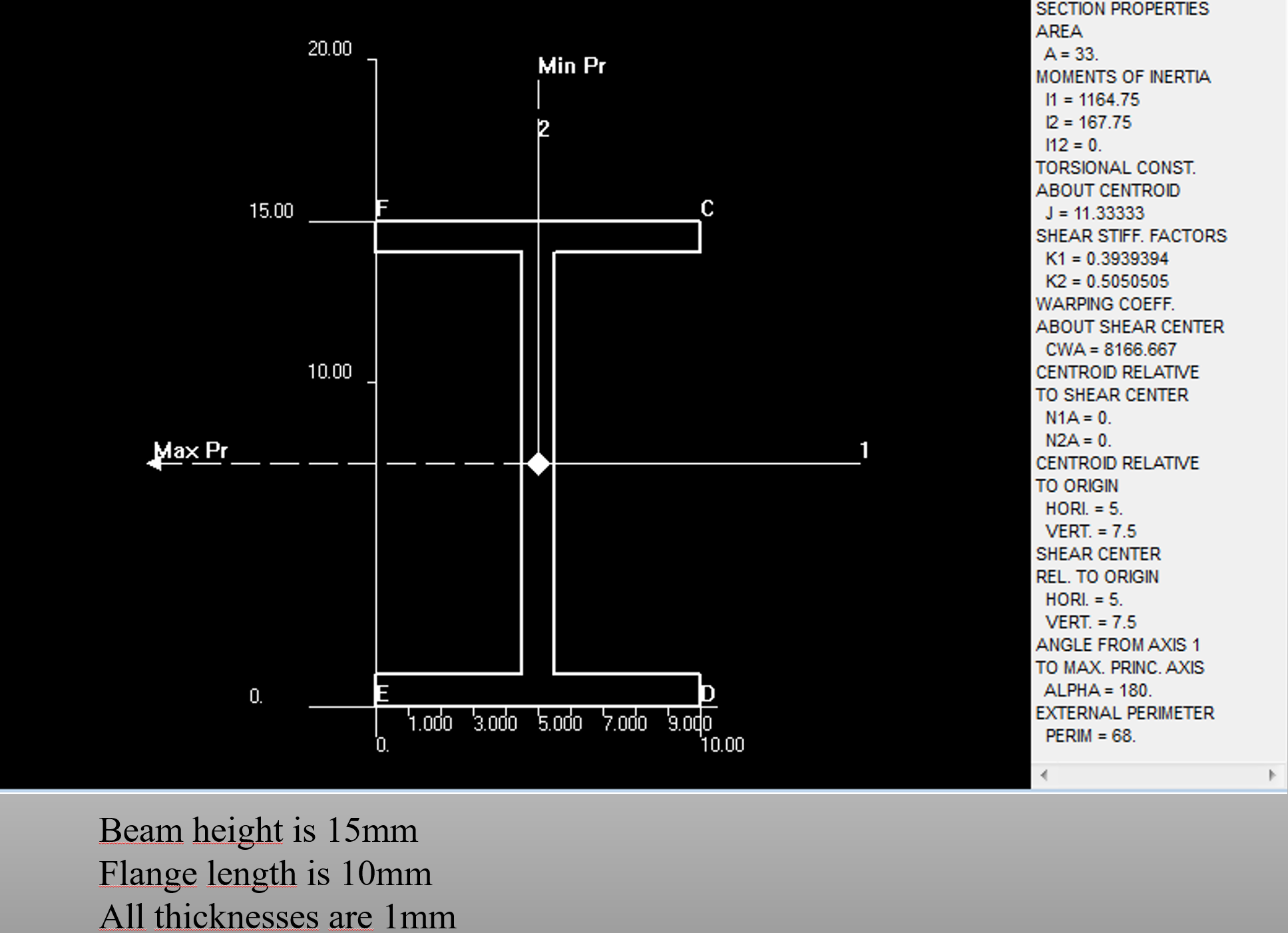The image size is (1288, 933).
Task: Click the SECTION PROPERTIES heading
Action: pyautogui.click(x=1122, y=9)
